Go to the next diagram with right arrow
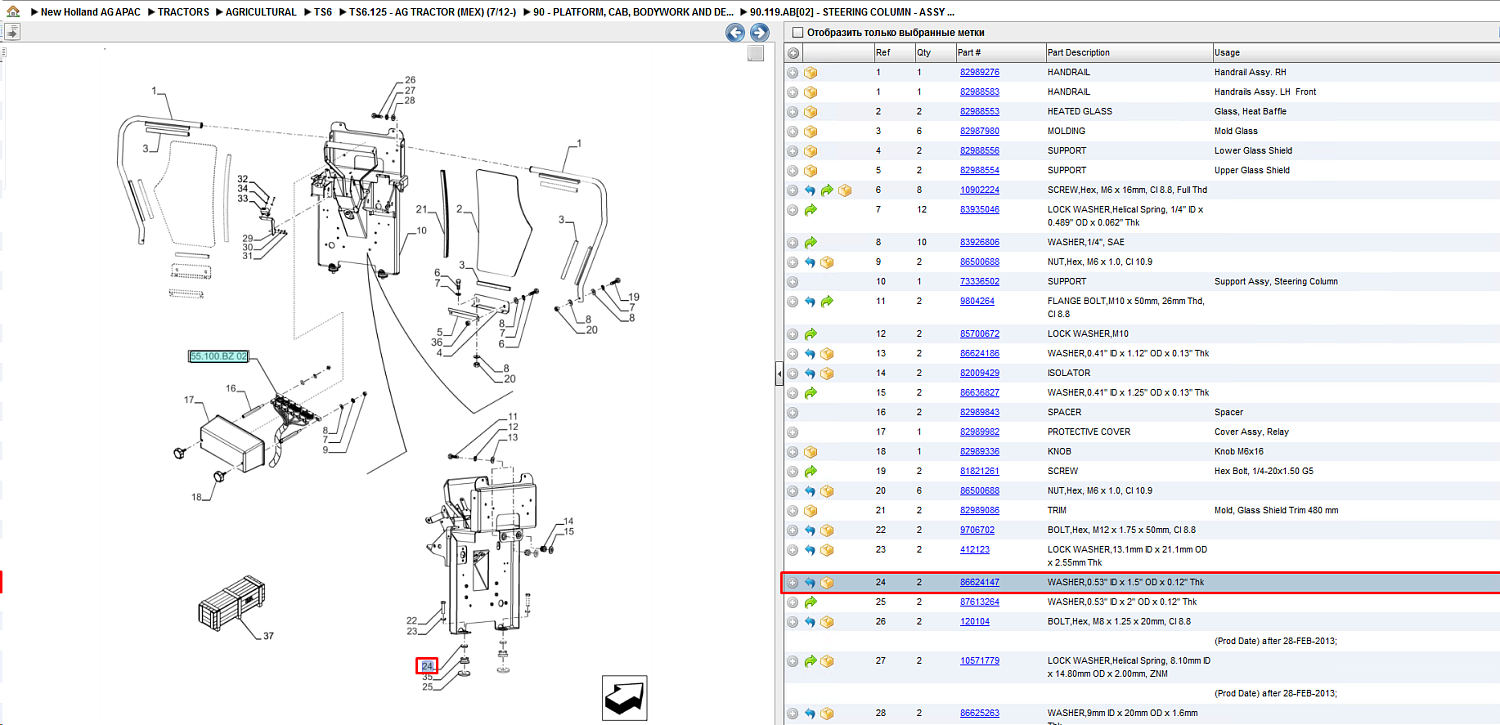 click(759, 33)
